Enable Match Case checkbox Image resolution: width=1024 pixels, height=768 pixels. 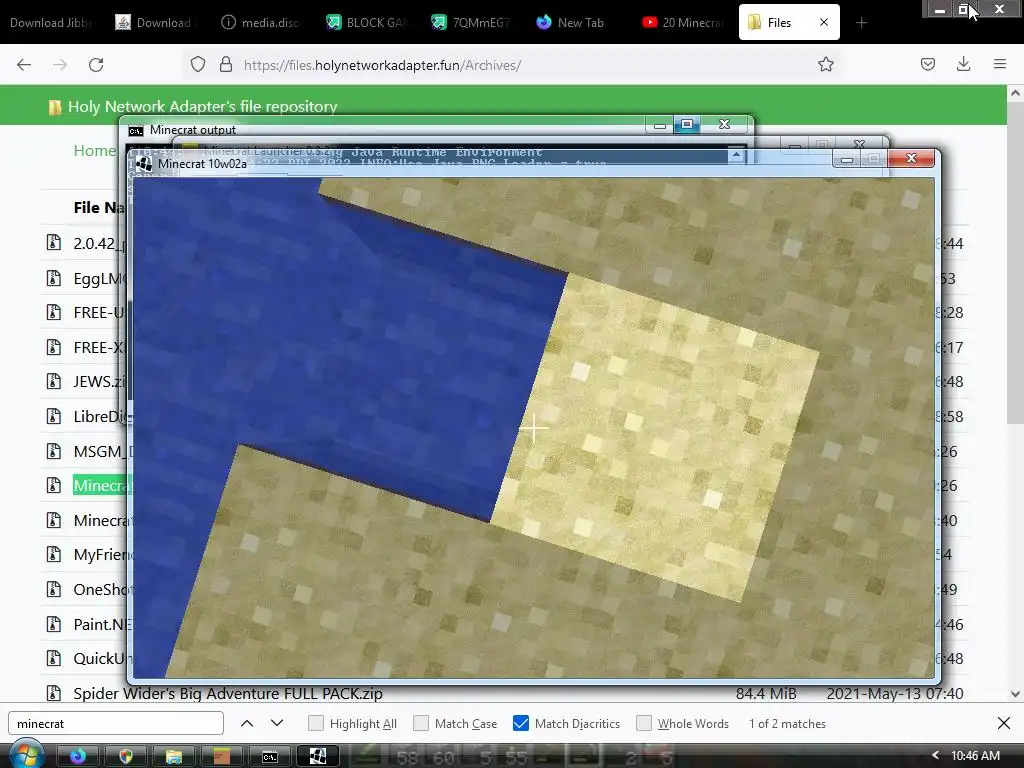pyautogui.click(x=421, y=723)
